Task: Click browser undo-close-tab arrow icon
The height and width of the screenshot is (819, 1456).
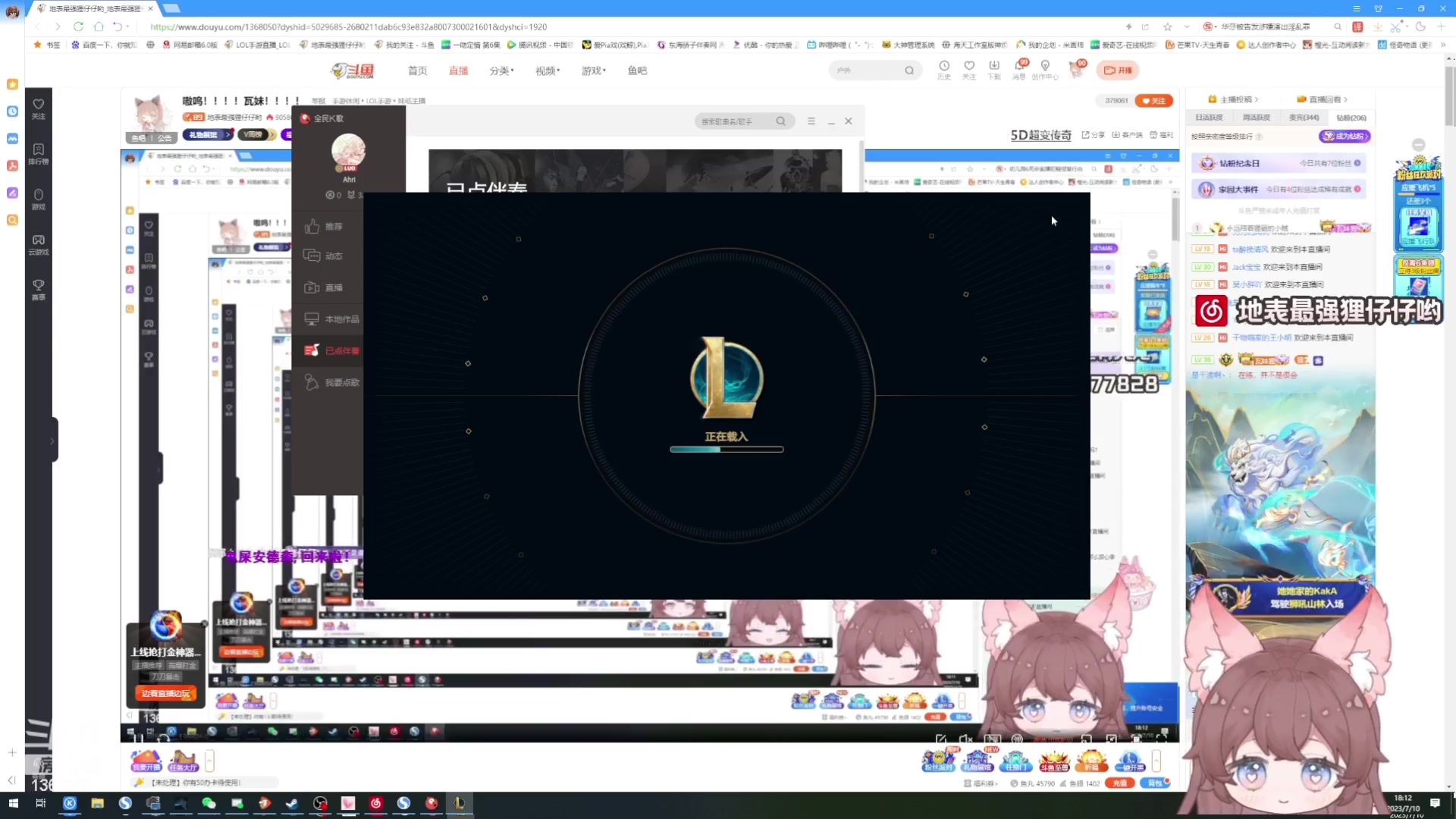Action: point(118,27)
